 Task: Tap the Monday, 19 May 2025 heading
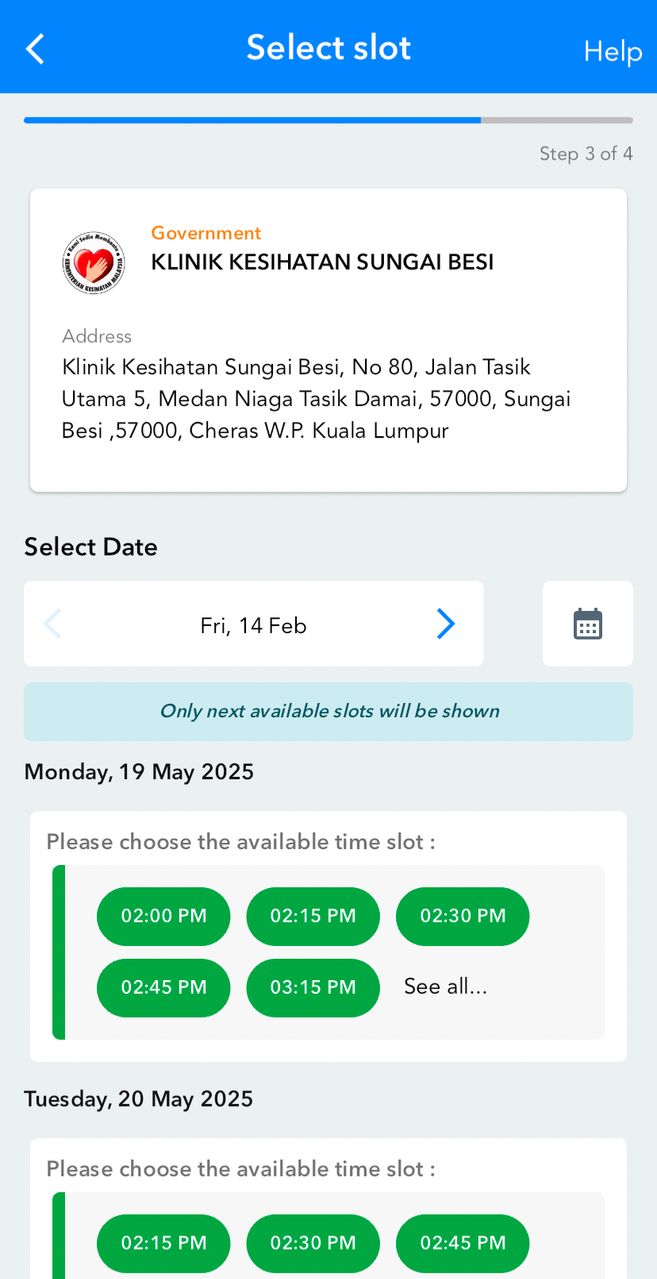pyautogui.click(x=139, y=772)
